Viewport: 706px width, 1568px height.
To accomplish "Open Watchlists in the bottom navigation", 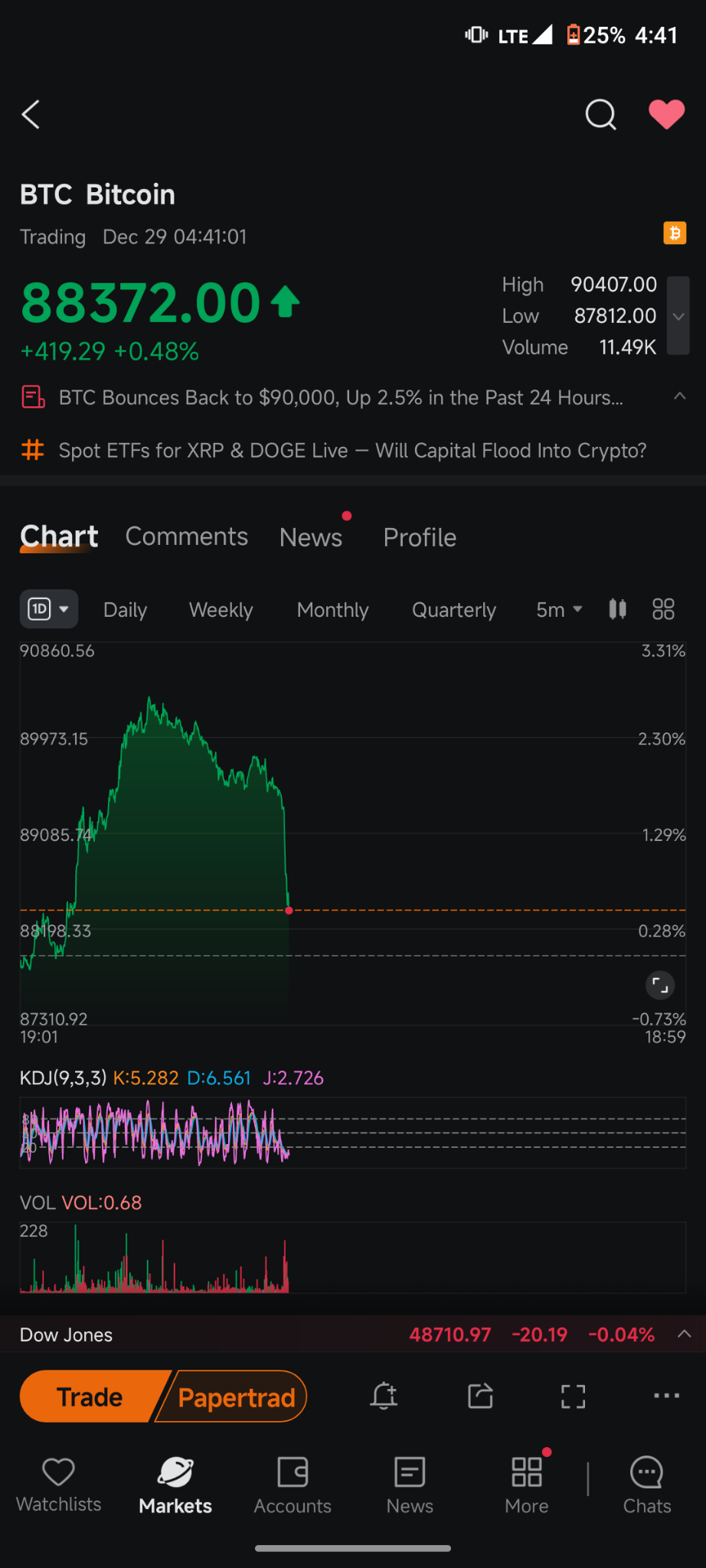I will [58, 1485].
